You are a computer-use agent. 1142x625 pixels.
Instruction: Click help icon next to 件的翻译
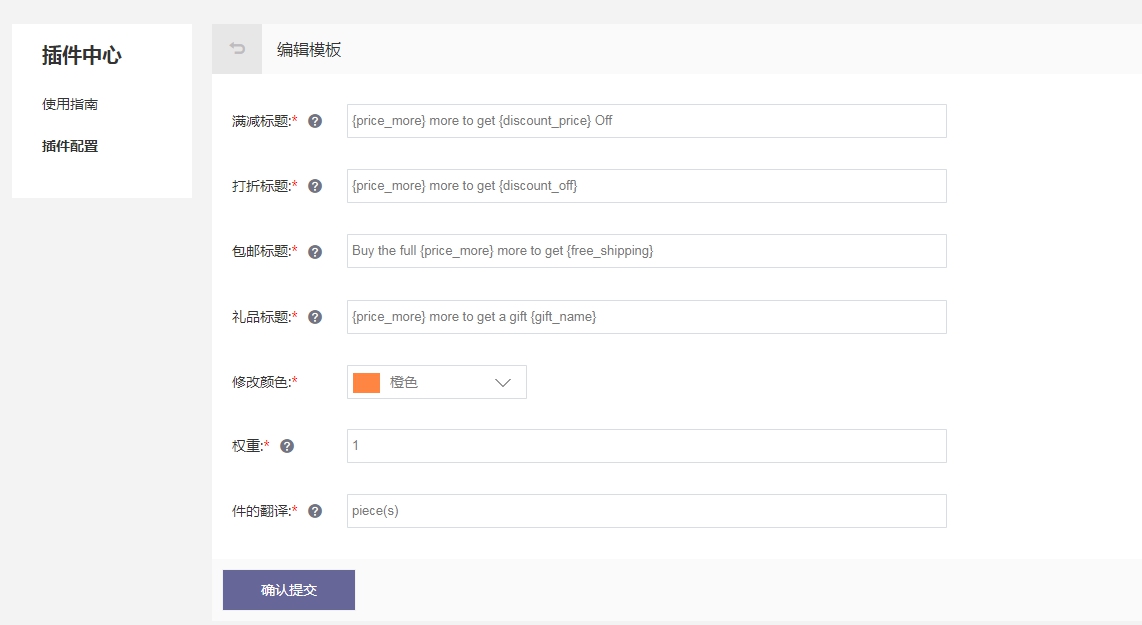coord(315,511)
